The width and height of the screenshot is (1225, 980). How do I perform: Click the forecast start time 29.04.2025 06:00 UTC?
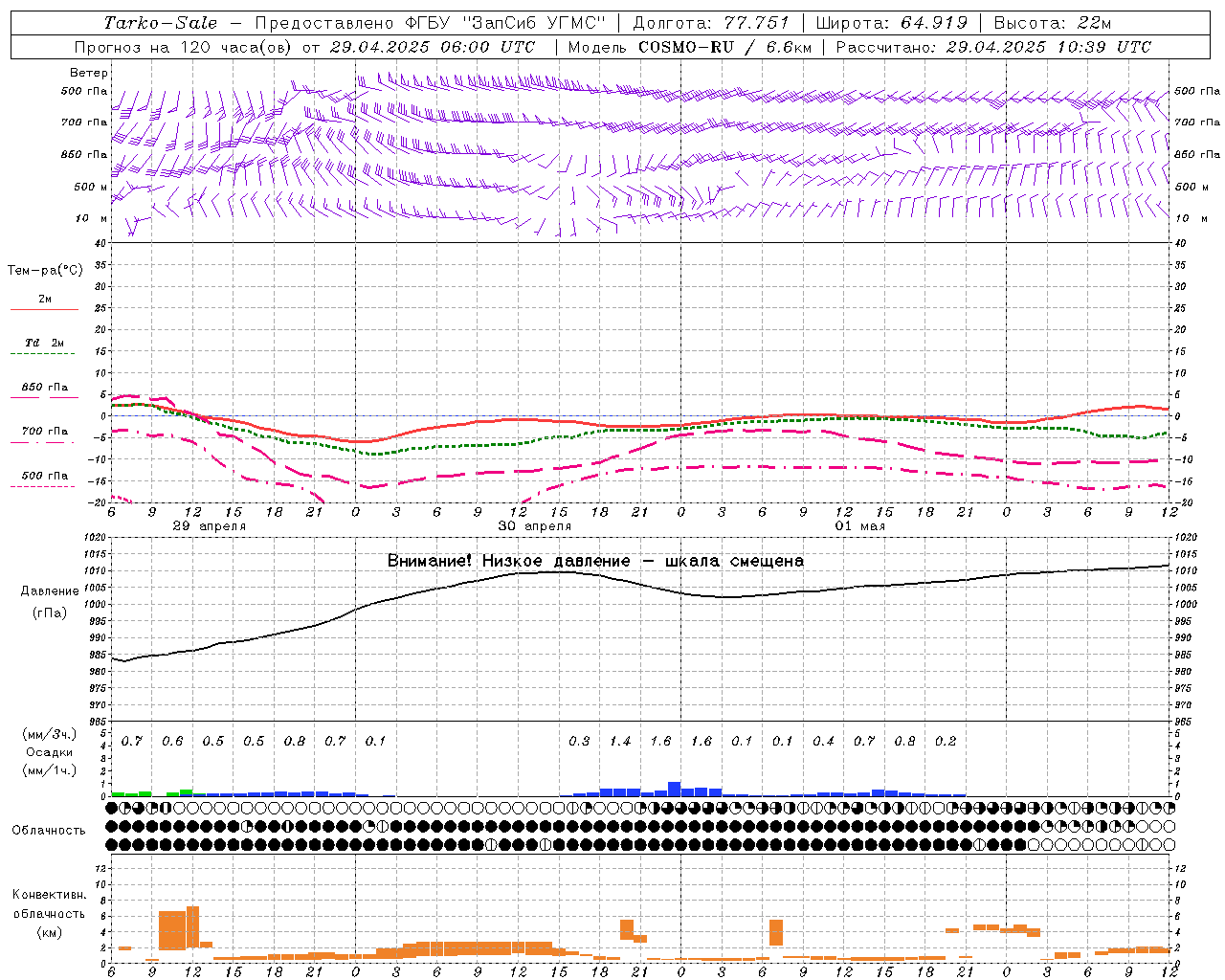(433, 47)
